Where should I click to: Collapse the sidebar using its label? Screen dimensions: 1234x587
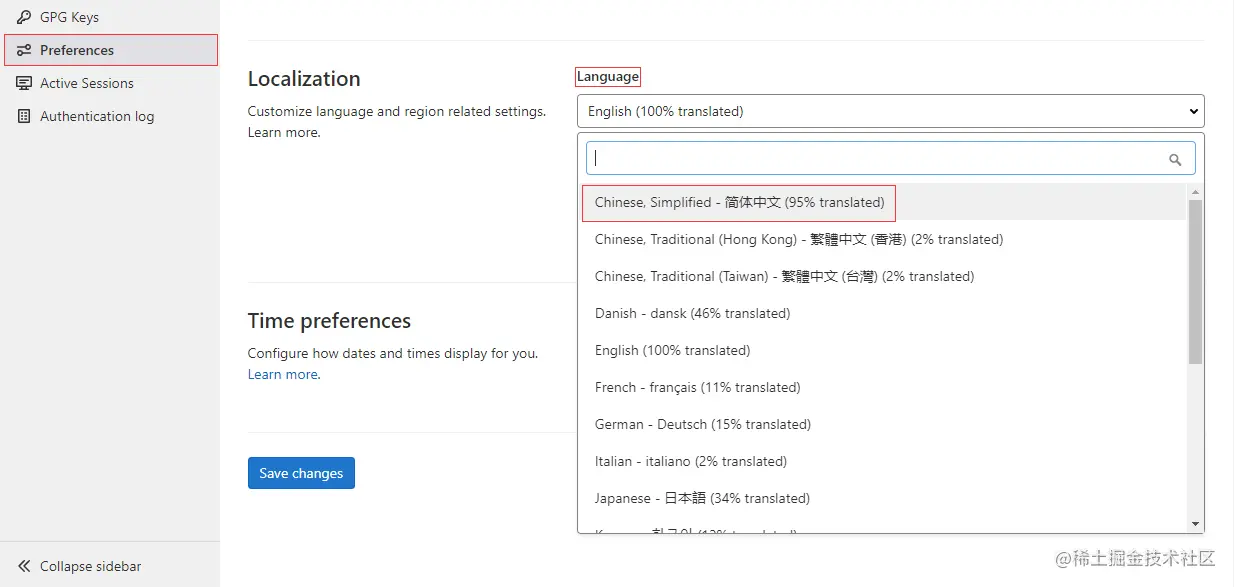90,566
